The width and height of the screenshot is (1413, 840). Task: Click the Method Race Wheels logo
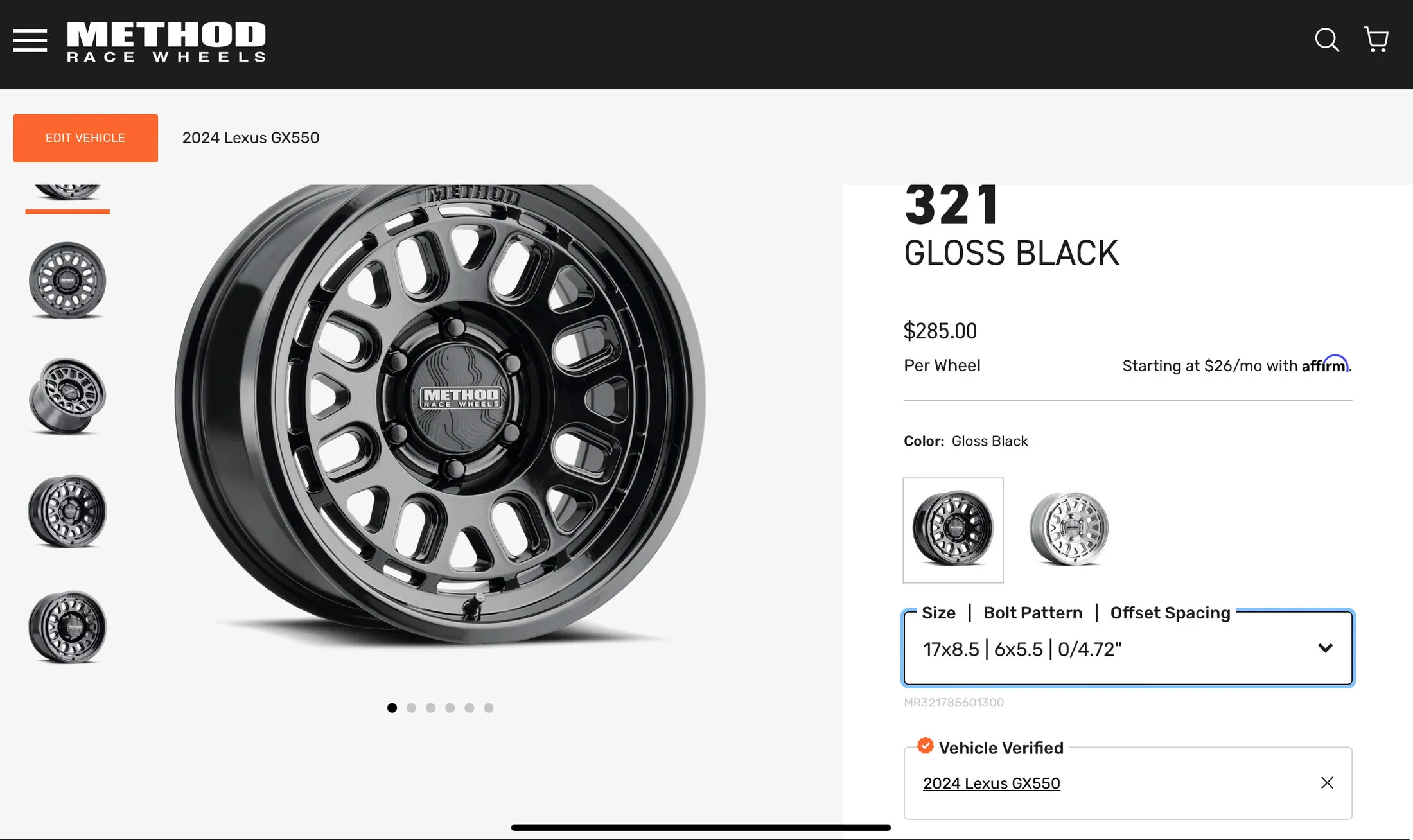click(166, 42)
